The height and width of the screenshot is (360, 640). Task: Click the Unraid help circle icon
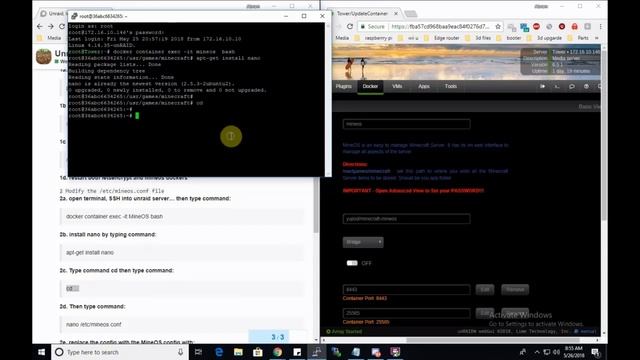[x=586, y=87]
